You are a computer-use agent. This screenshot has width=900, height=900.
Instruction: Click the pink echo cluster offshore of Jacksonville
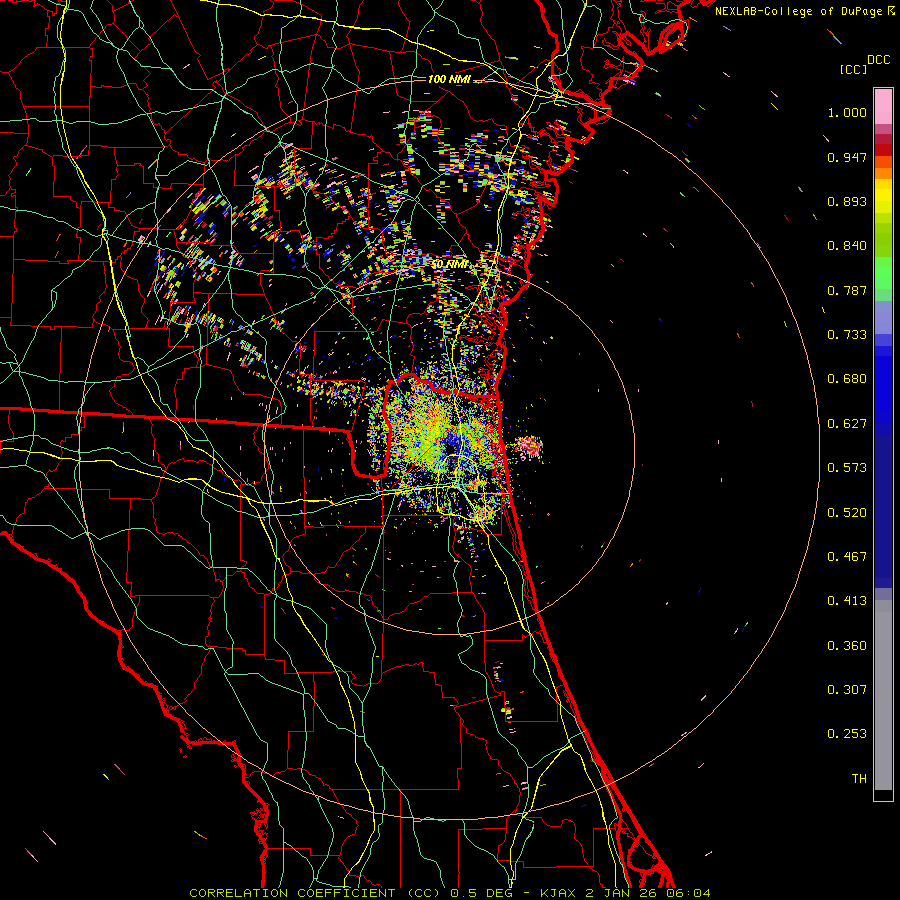click(528, 447)
